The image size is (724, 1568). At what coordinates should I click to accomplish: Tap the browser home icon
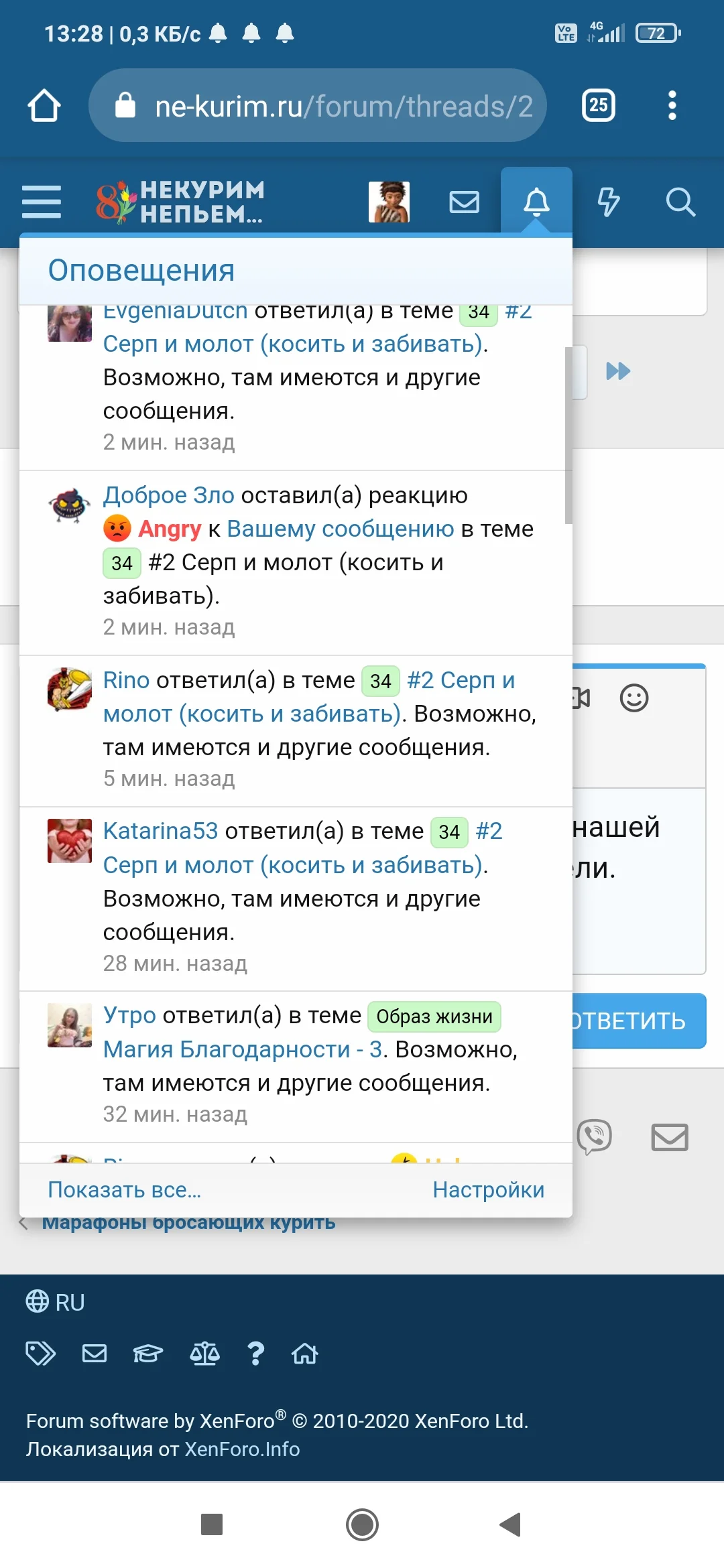[x=44, y=106]
